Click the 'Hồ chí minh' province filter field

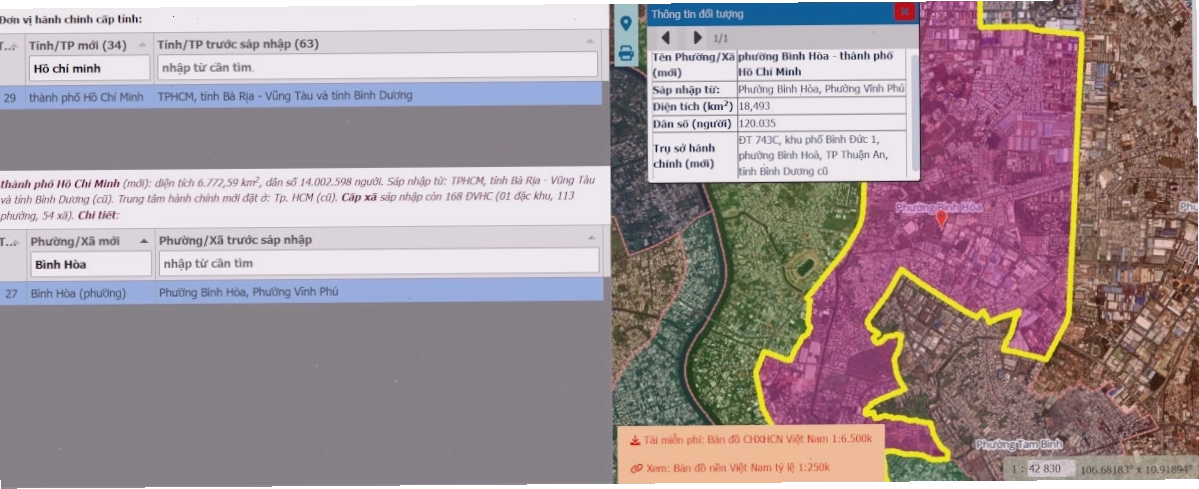click(x=90, y=68)
